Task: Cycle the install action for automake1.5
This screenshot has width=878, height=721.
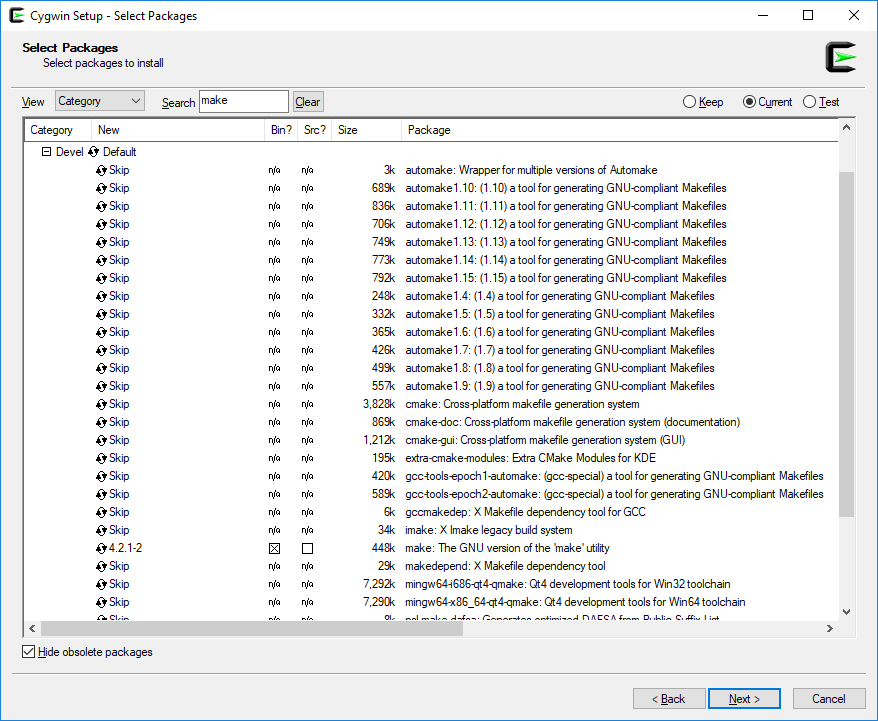Action: [x=101, y=314]
